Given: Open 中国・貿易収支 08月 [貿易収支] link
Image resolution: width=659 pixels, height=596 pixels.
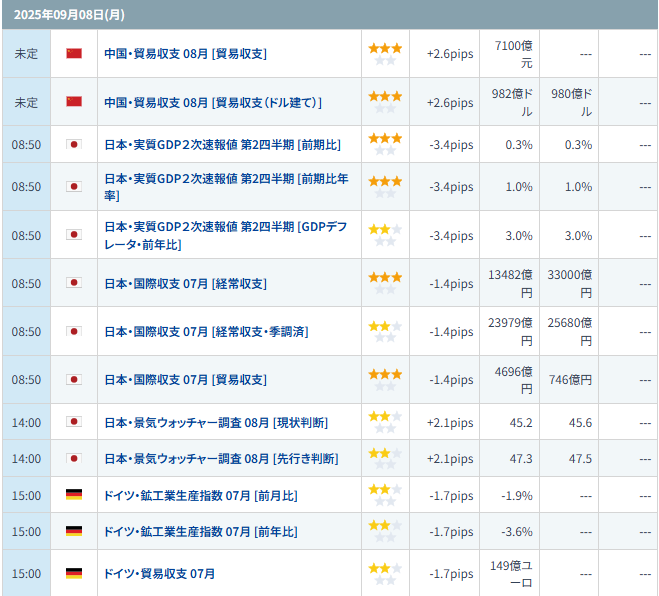Looking at the screenshot, I should [x=185, y=54].
